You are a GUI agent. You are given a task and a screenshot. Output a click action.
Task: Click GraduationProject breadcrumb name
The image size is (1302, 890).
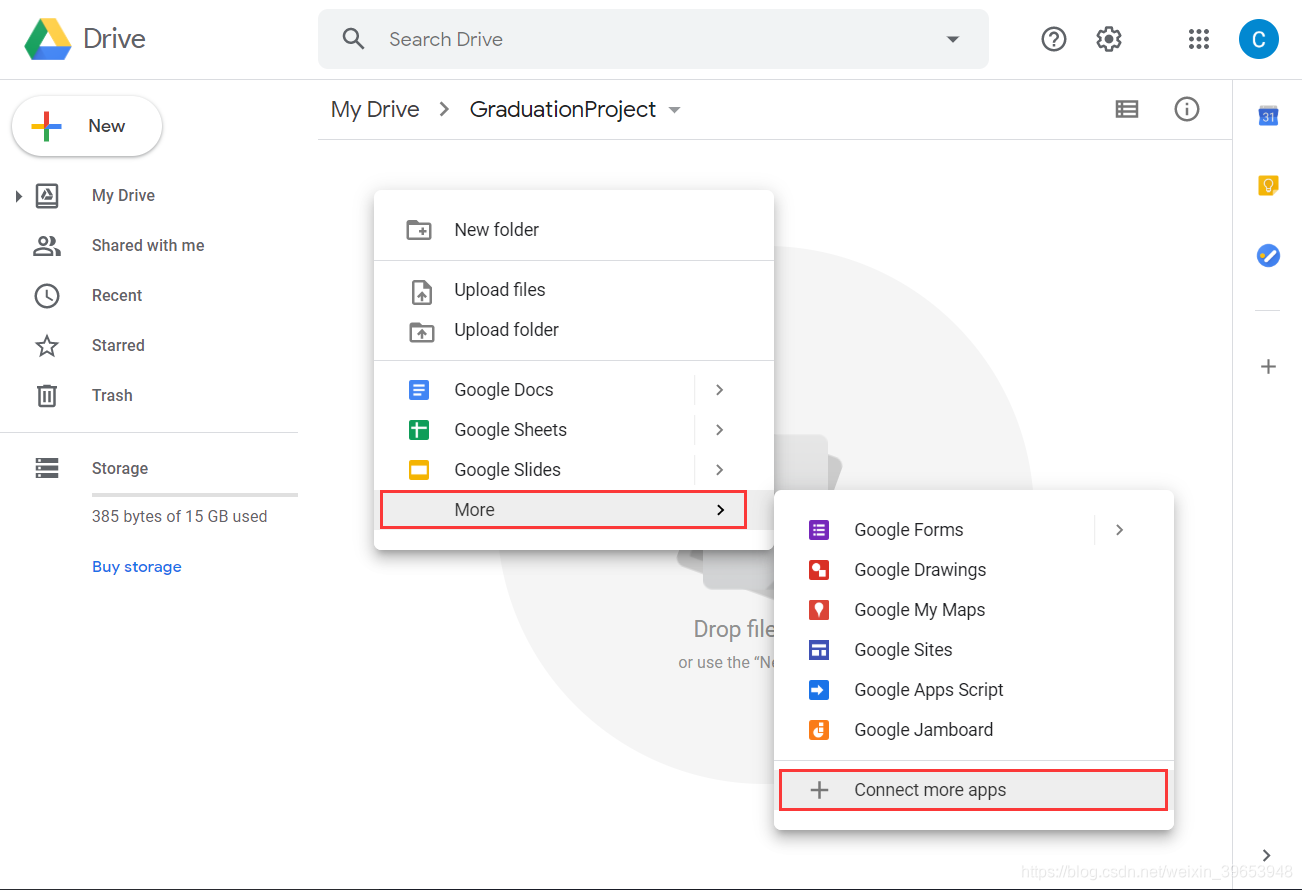(x=563, y=109)
